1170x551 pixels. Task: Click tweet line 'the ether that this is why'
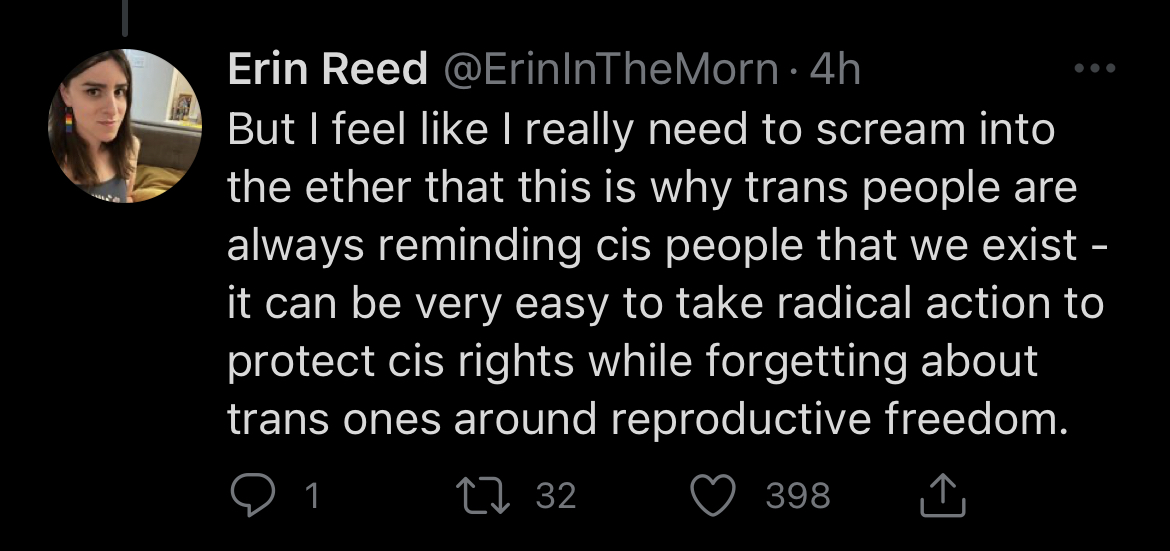pyautogui.click(x=652, y=188)
